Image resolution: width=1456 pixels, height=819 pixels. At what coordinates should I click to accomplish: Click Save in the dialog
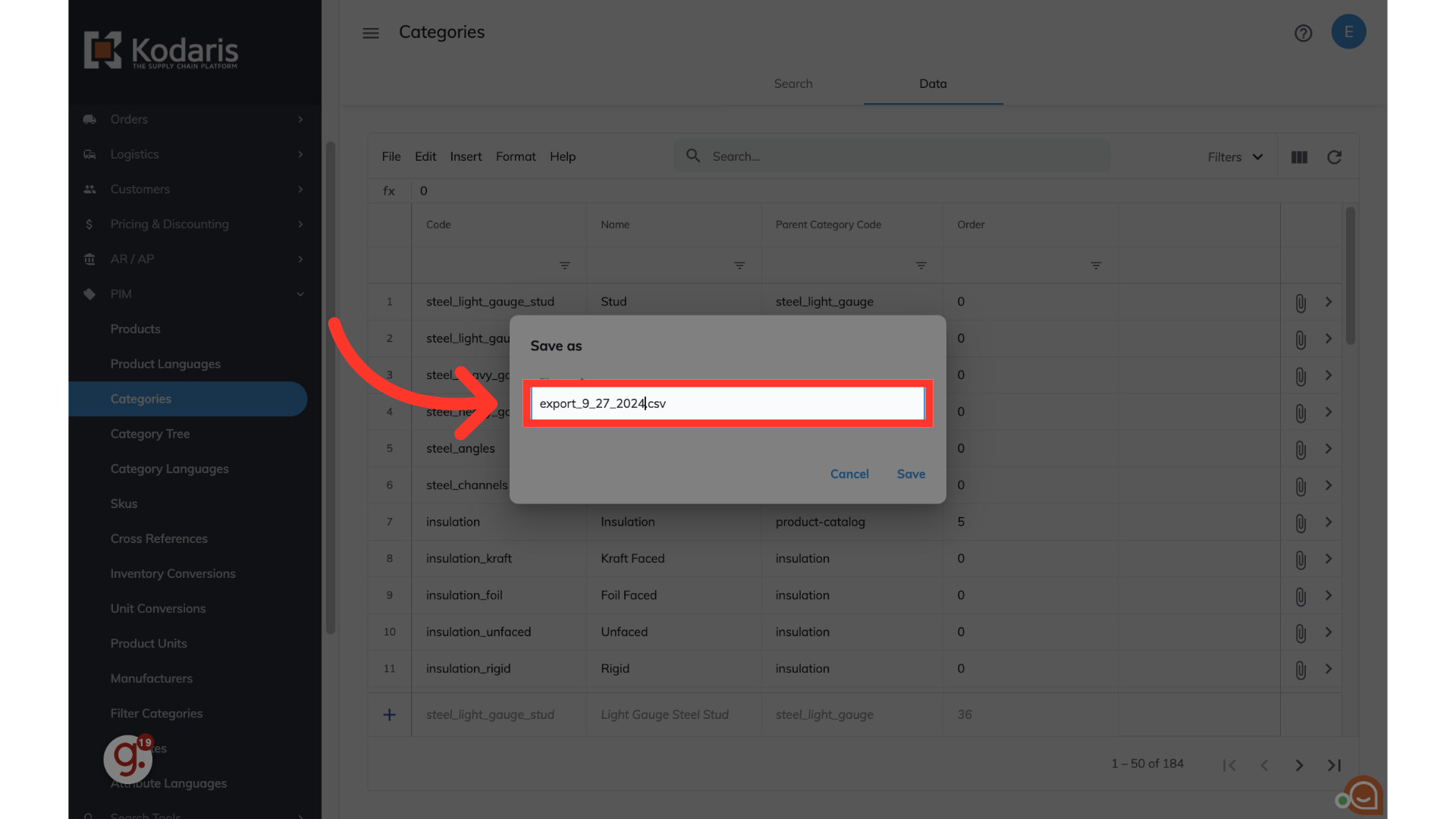[x=911, y=474]
